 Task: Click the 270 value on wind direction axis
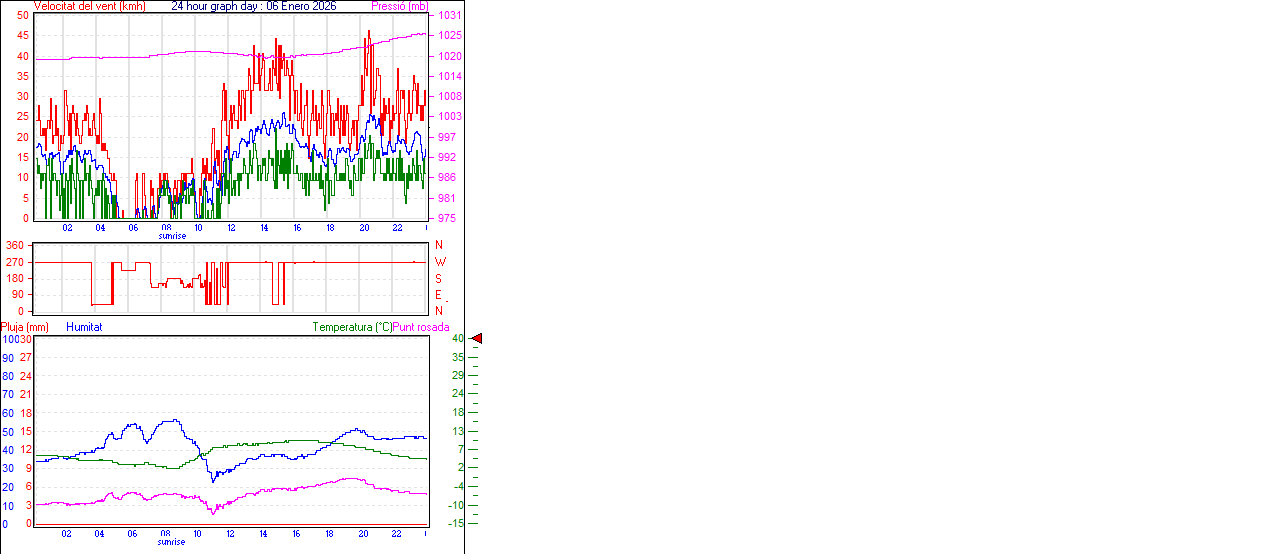pos(15,262)
